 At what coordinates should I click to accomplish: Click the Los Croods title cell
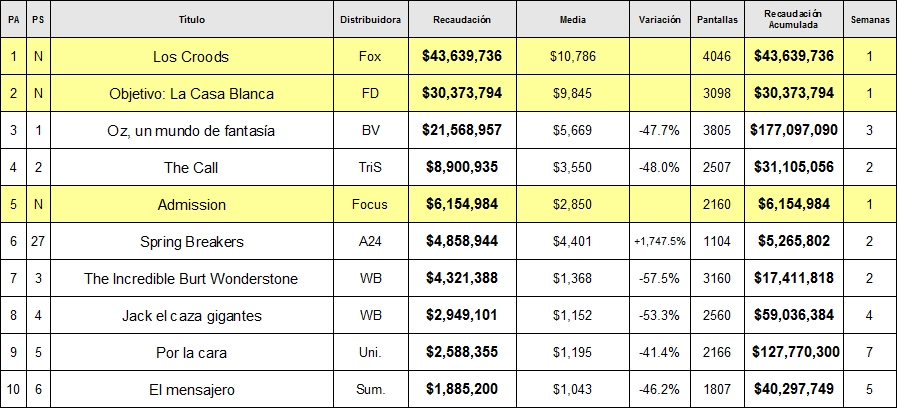(190, 57)
